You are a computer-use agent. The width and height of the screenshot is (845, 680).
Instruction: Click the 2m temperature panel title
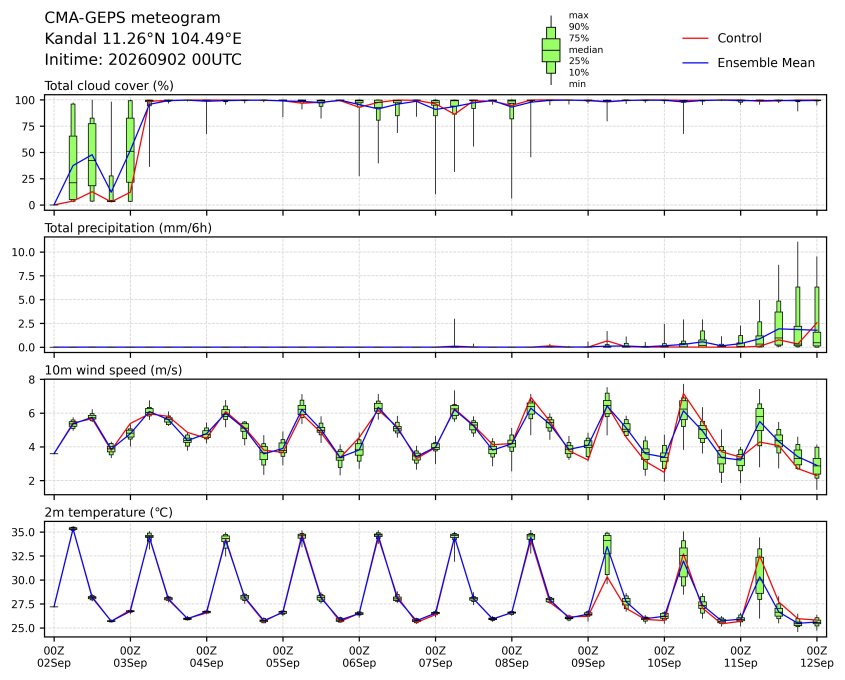pos(108,512)
